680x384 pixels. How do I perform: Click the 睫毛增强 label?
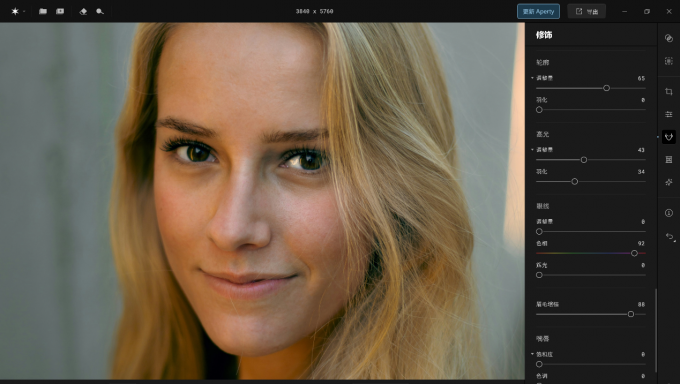547,304
